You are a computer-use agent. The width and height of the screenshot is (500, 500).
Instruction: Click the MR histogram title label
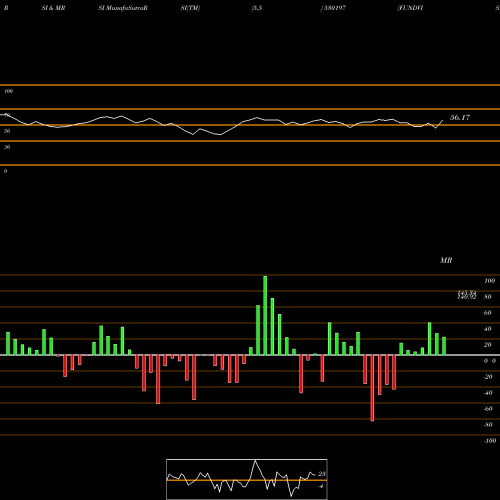(x=446, y=260)
